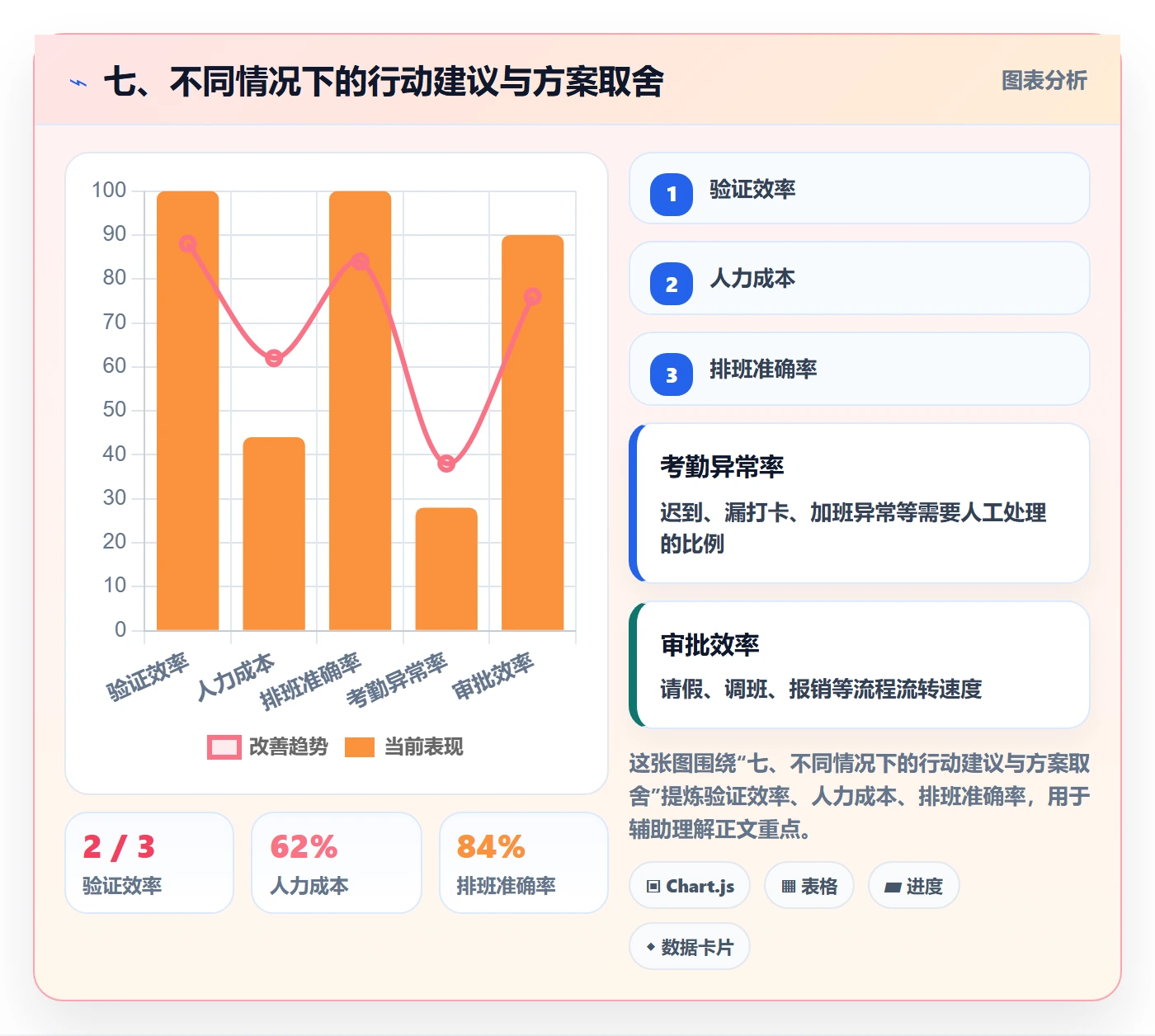The width and height of the screenshot is (1155, 1036).
Task: Click the orange 人力成本 bar in chart
Action: (274, 534)
